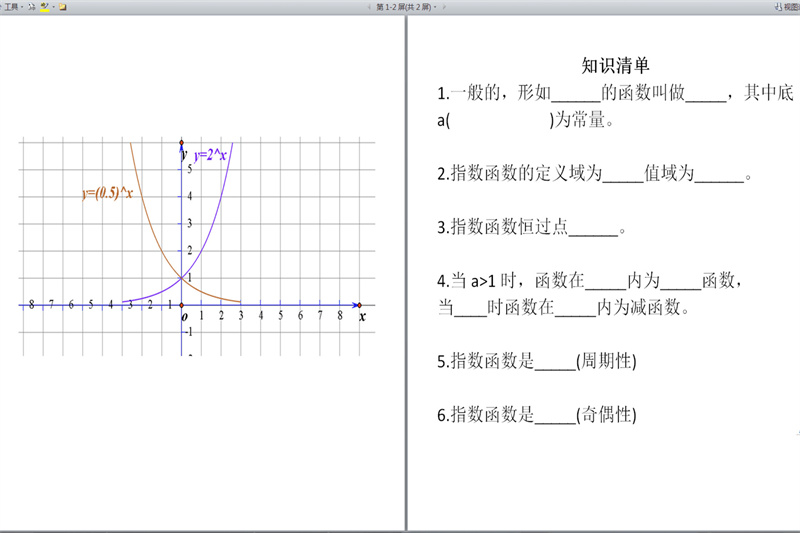Click the blank before (奇偶性)
The width and height of the screenshot is (800, 533).
pyautogui.click(x=556, y=415)
